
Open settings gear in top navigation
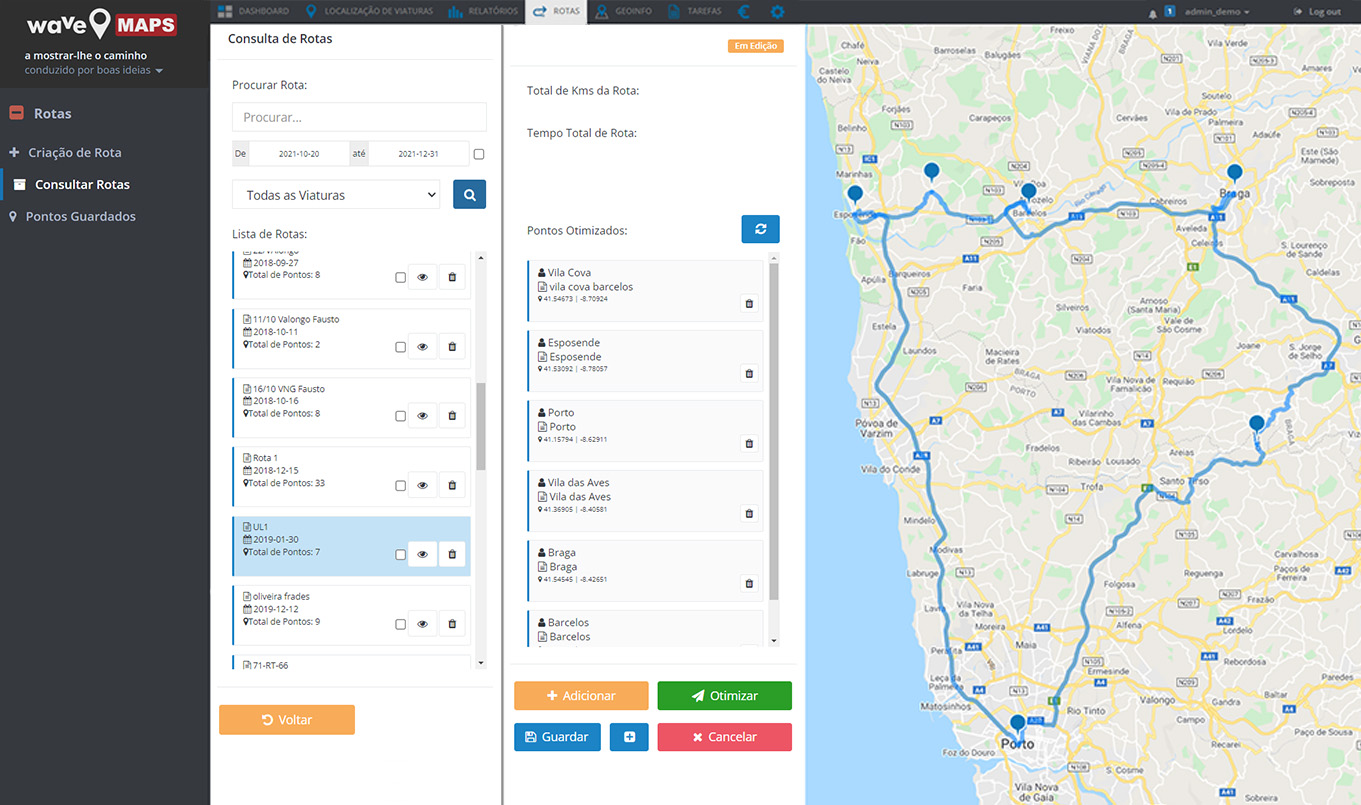pyautogui.click(x=777, y=12)
